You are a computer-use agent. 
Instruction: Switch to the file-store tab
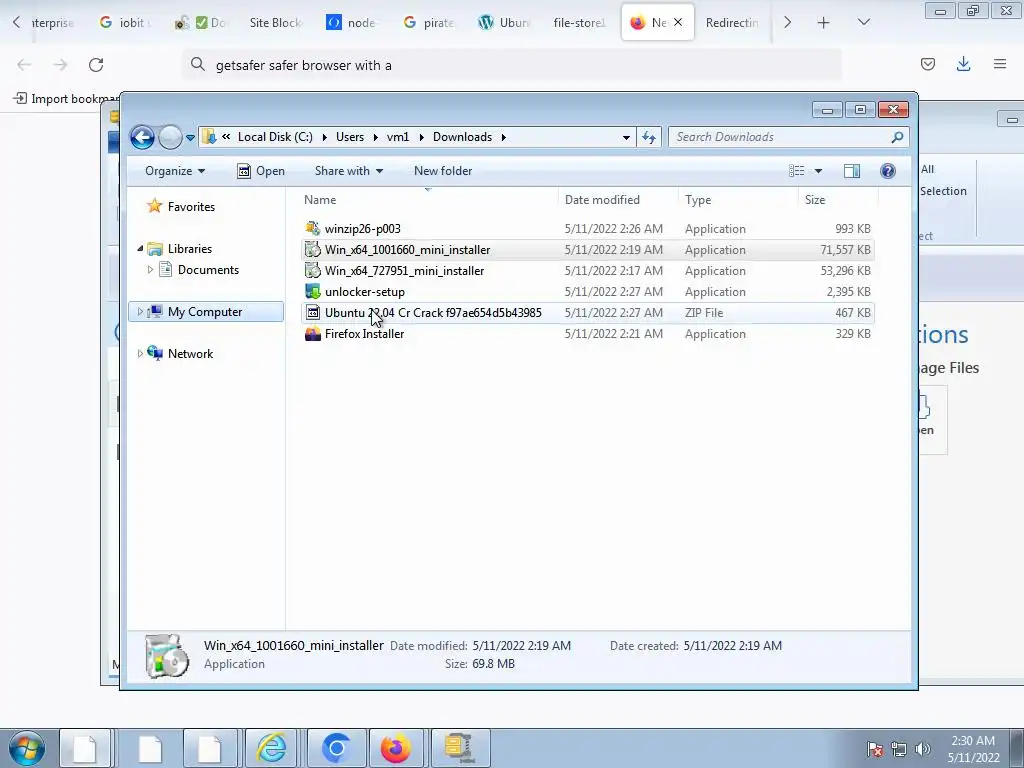pyautogui.click(x=579, y=23)
